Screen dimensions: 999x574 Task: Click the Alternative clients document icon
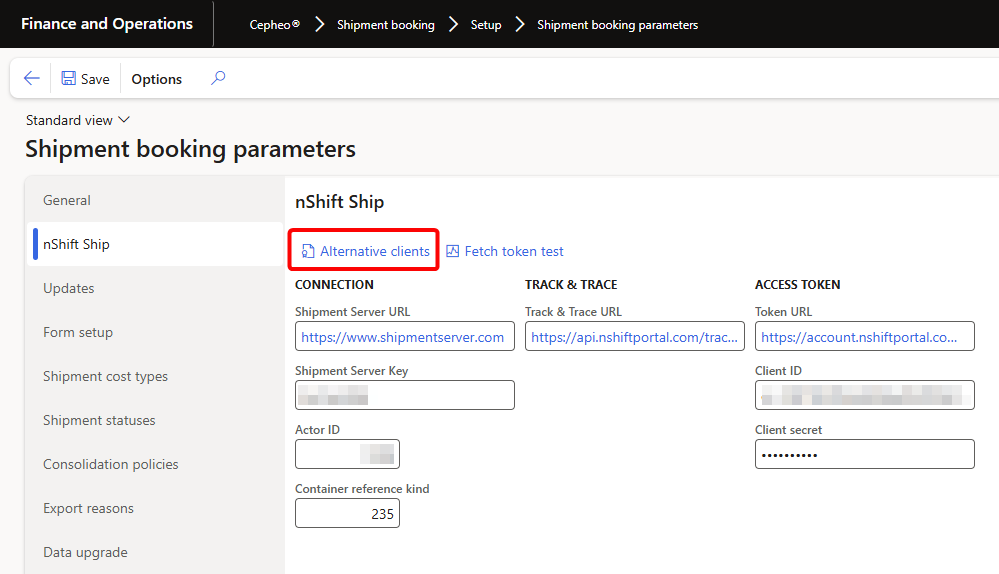click(308, 252)
